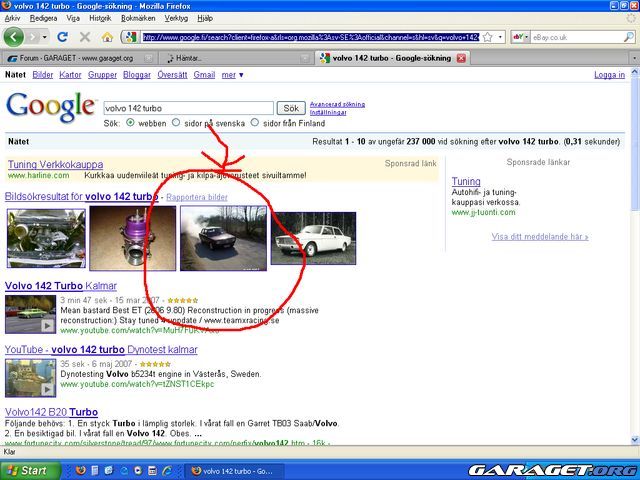Select the 'webben' radio button
Screen dimensions: 640x480
click(x=130, y=123)
